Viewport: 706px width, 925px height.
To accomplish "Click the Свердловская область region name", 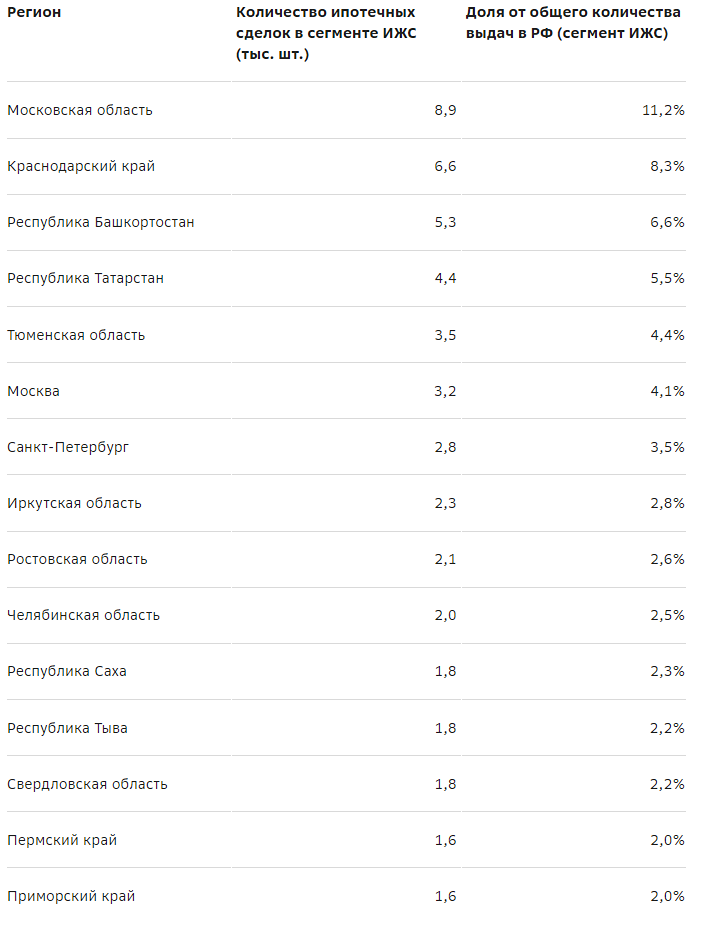I will 87,784.
